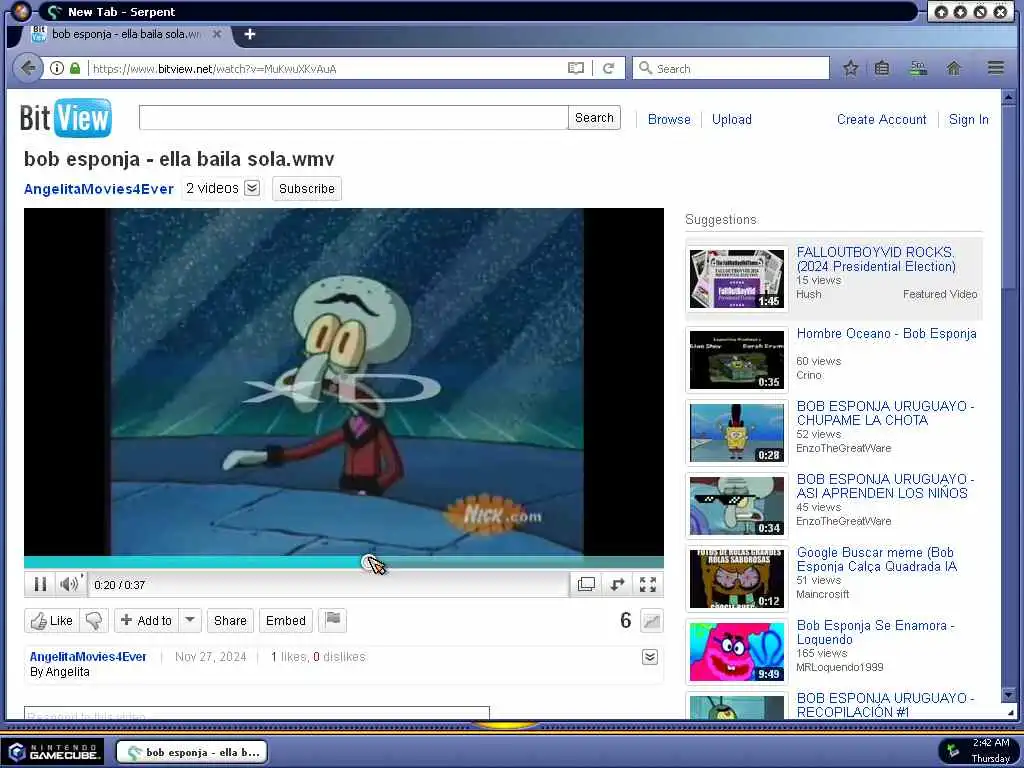Click the system tray network icon

(953, 751)
